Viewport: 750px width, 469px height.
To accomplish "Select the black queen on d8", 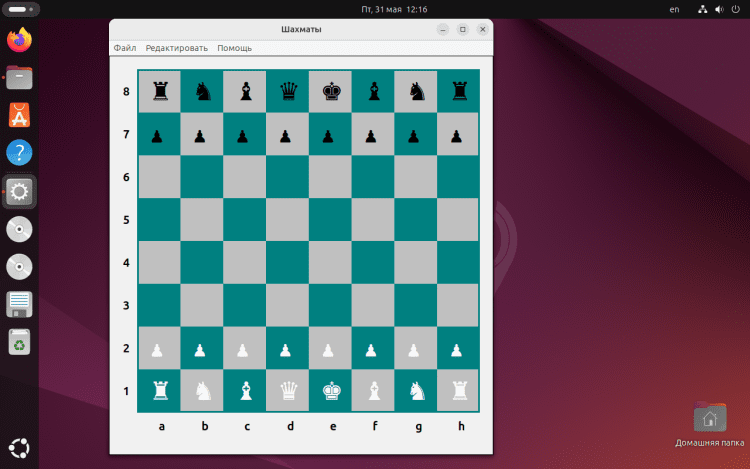I will click(288, 91).
